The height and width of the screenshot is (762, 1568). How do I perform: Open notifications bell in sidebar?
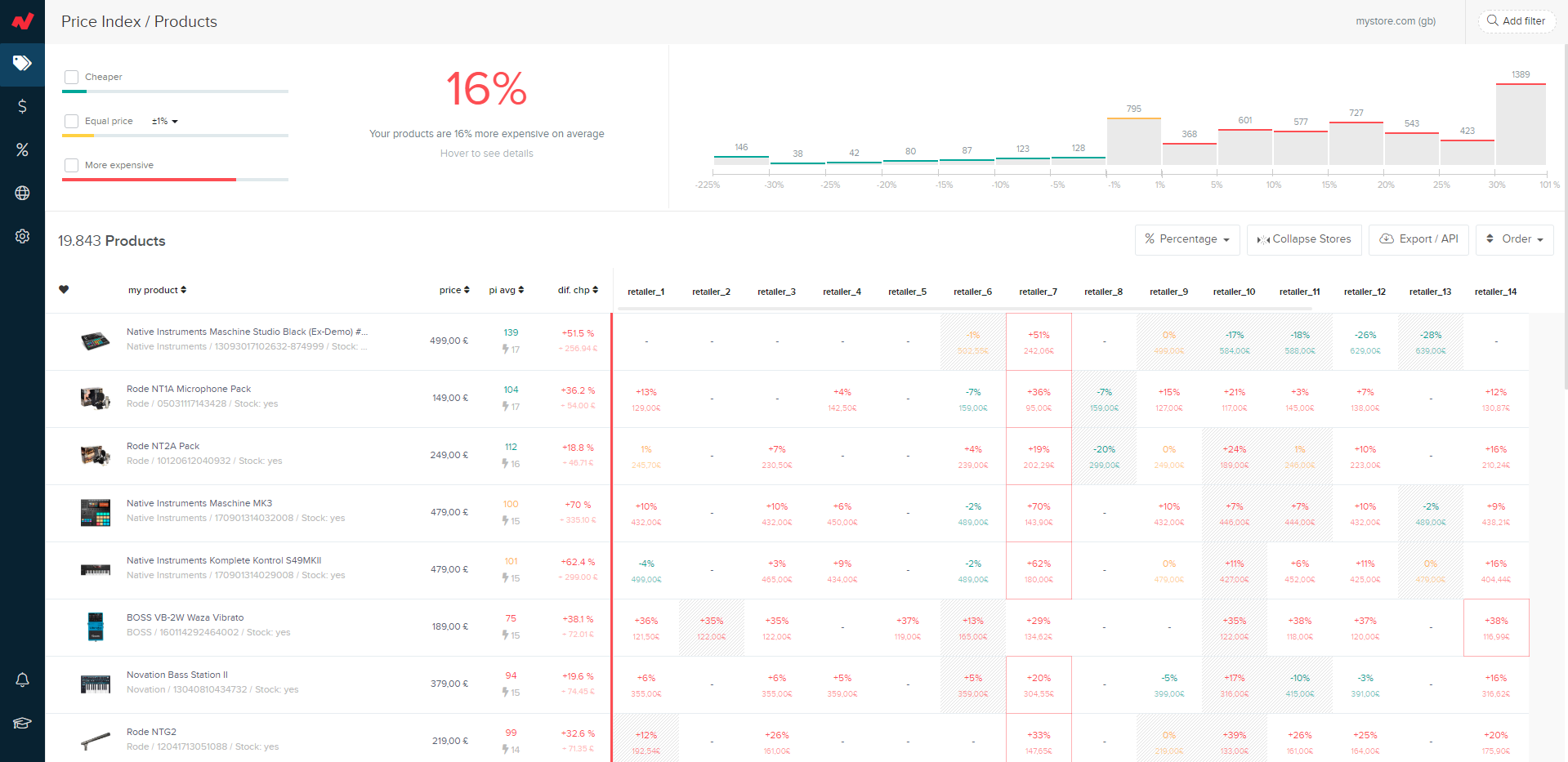[22, 680]
